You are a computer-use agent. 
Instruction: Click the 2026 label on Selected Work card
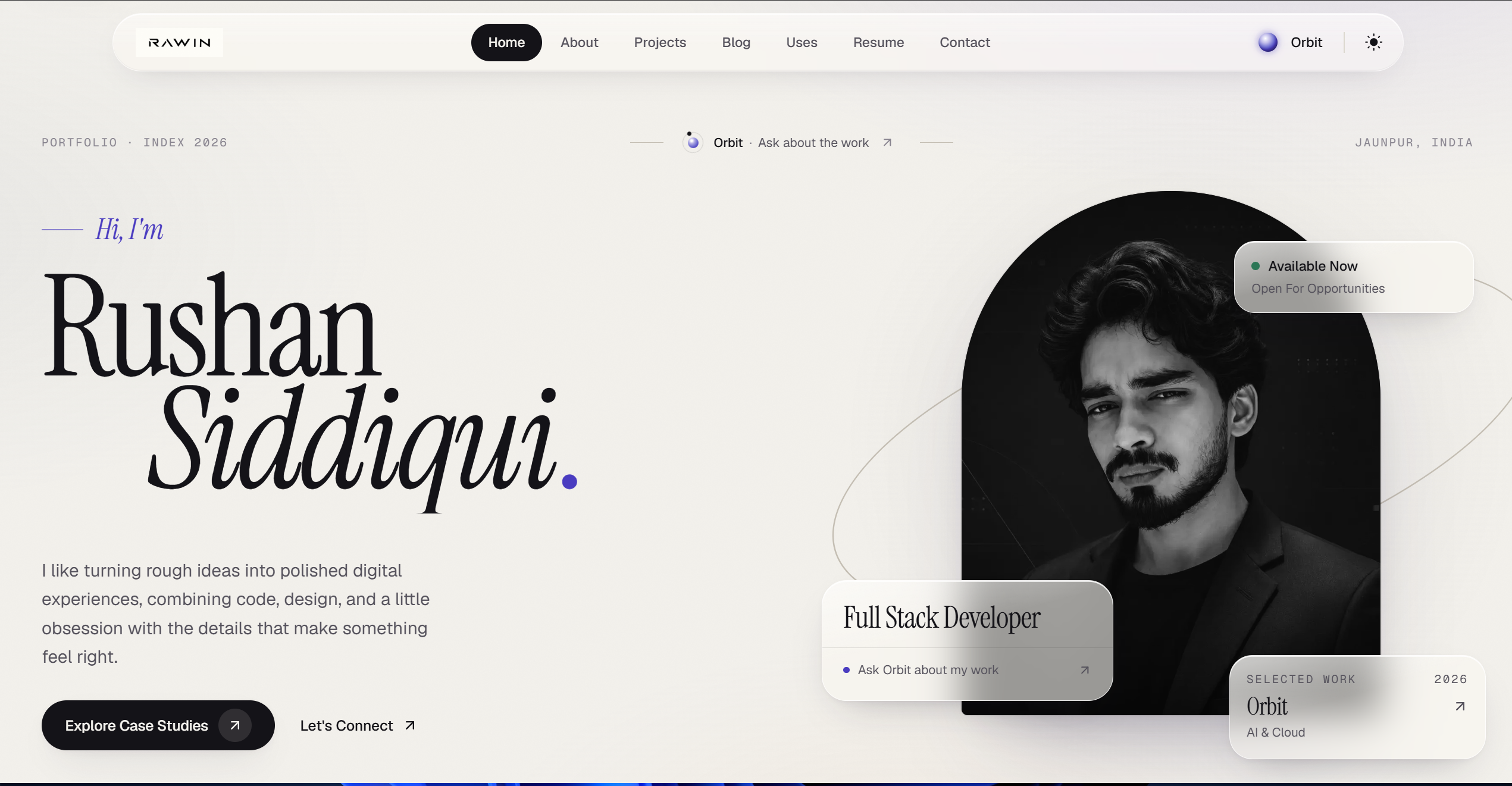1450,679
